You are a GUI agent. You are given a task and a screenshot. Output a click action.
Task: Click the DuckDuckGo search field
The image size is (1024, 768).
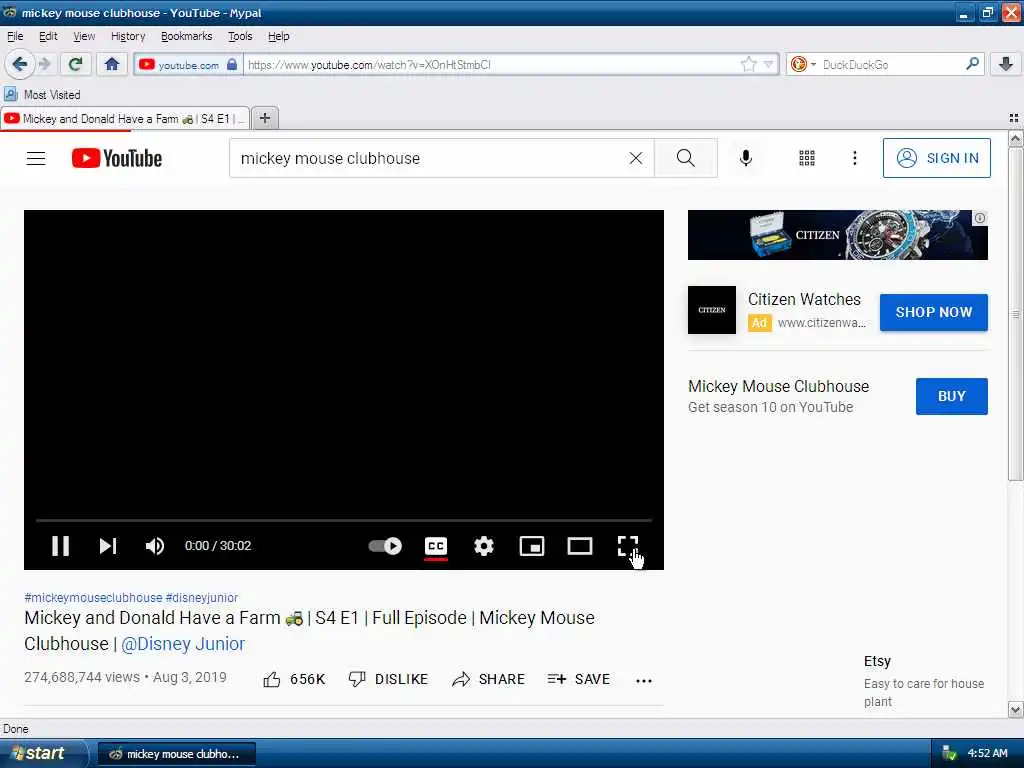pos(891,65)
